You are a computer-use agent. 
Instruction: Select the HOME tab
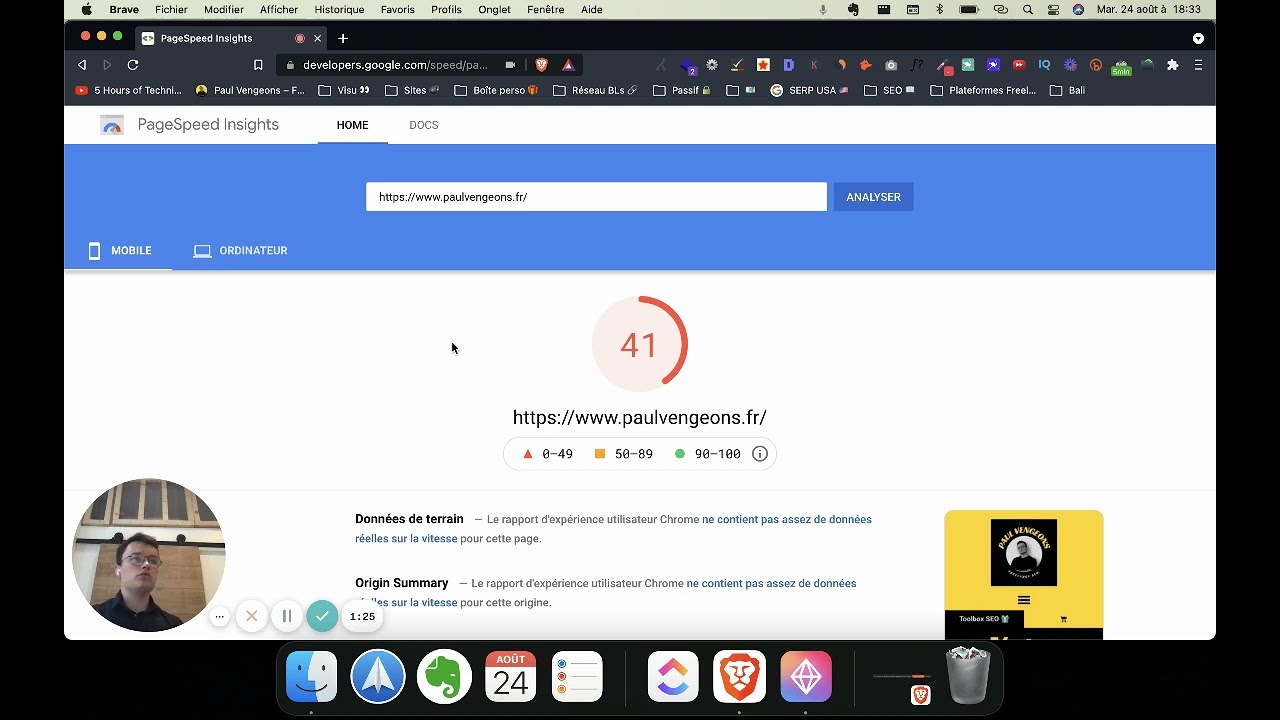coord(352,125)
